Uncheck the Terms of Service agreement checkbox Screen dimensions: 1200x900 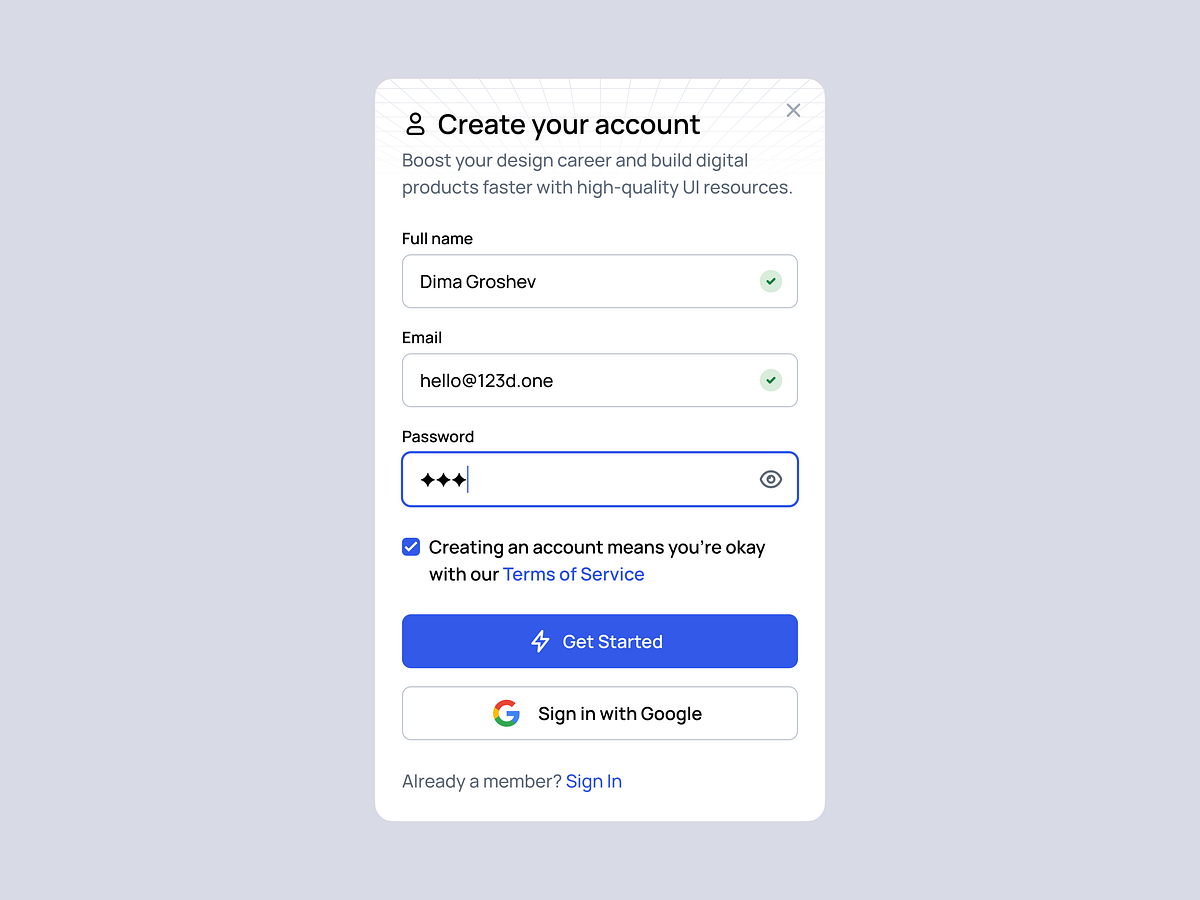[x=411, y=546]
